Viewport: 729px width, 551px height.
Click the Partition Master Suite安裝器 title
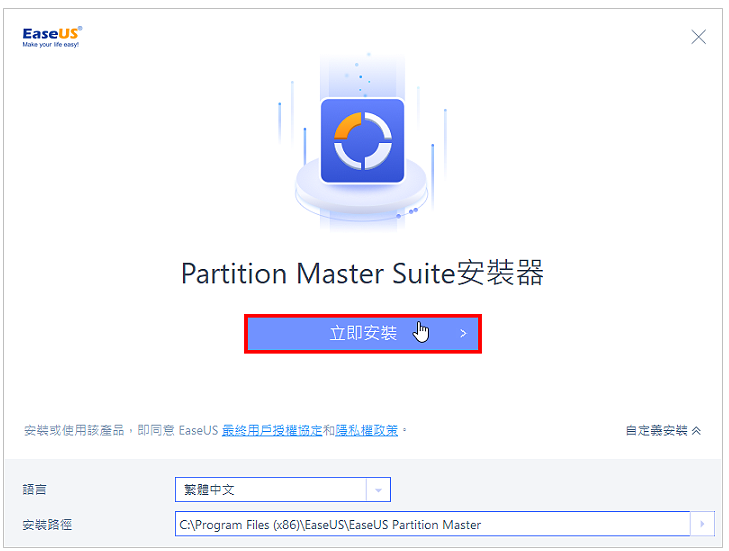tap(362, 273)
